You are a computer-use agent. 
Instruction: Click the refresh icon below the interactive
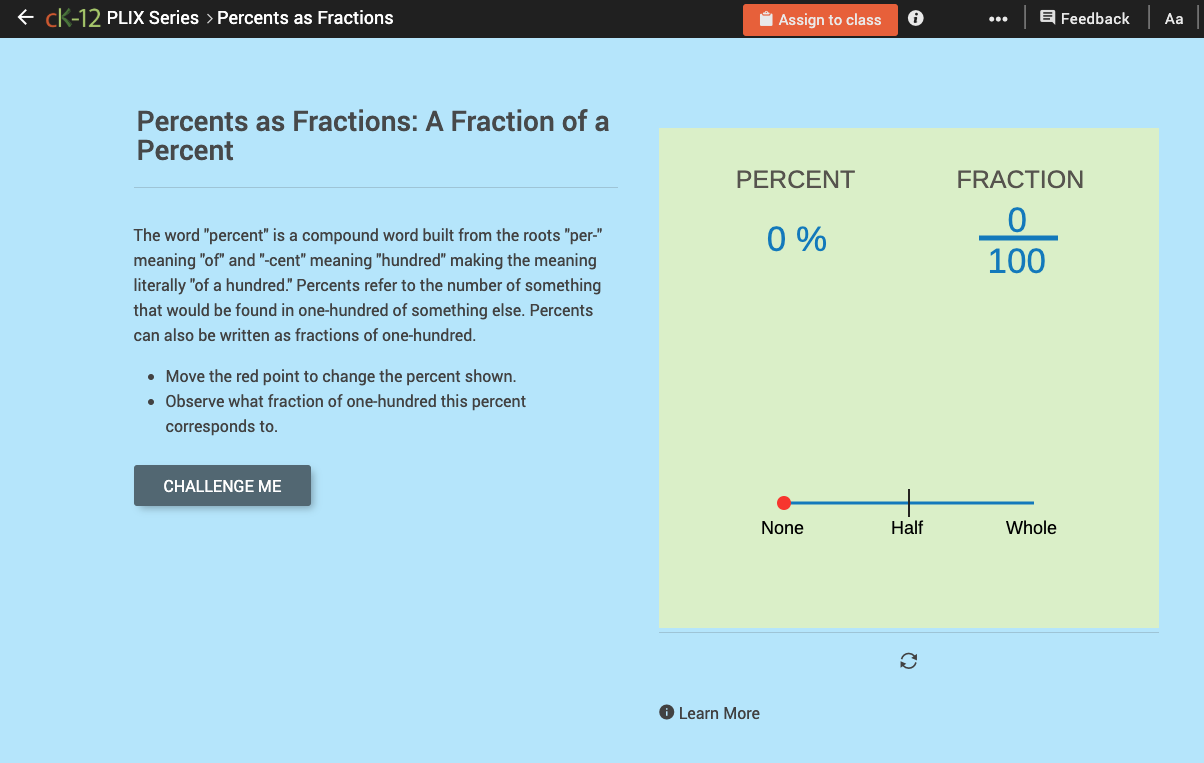(x=908, y=661)
